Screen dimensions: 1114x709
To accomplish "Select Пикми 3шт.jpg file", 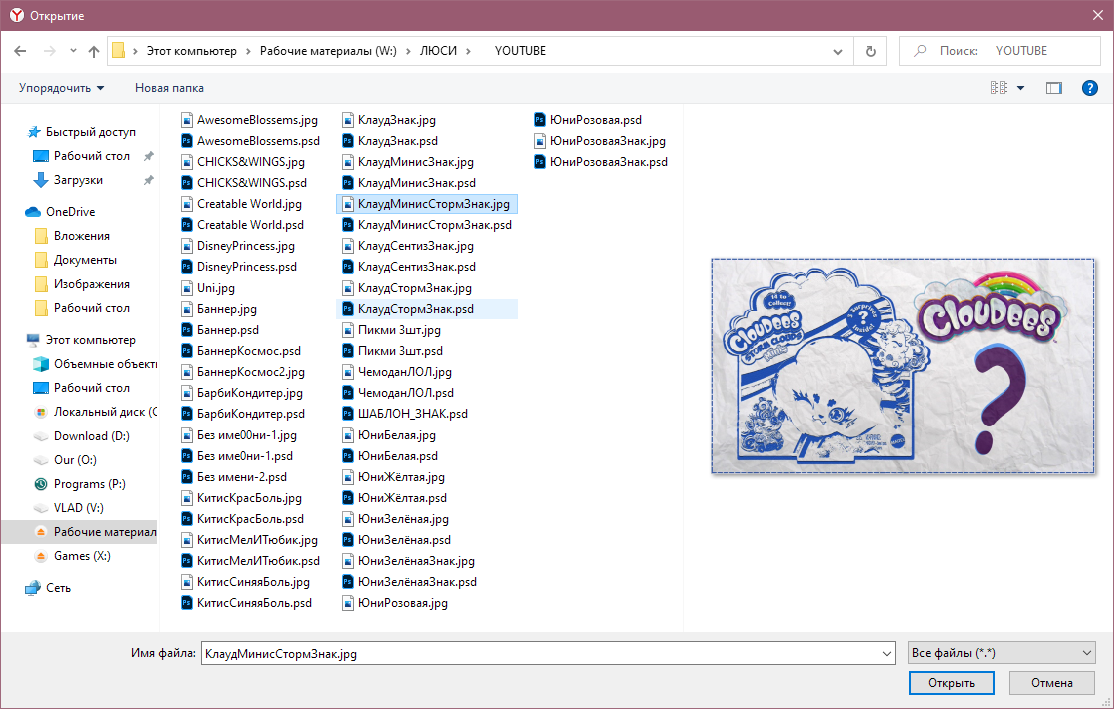I will point(391,330).
